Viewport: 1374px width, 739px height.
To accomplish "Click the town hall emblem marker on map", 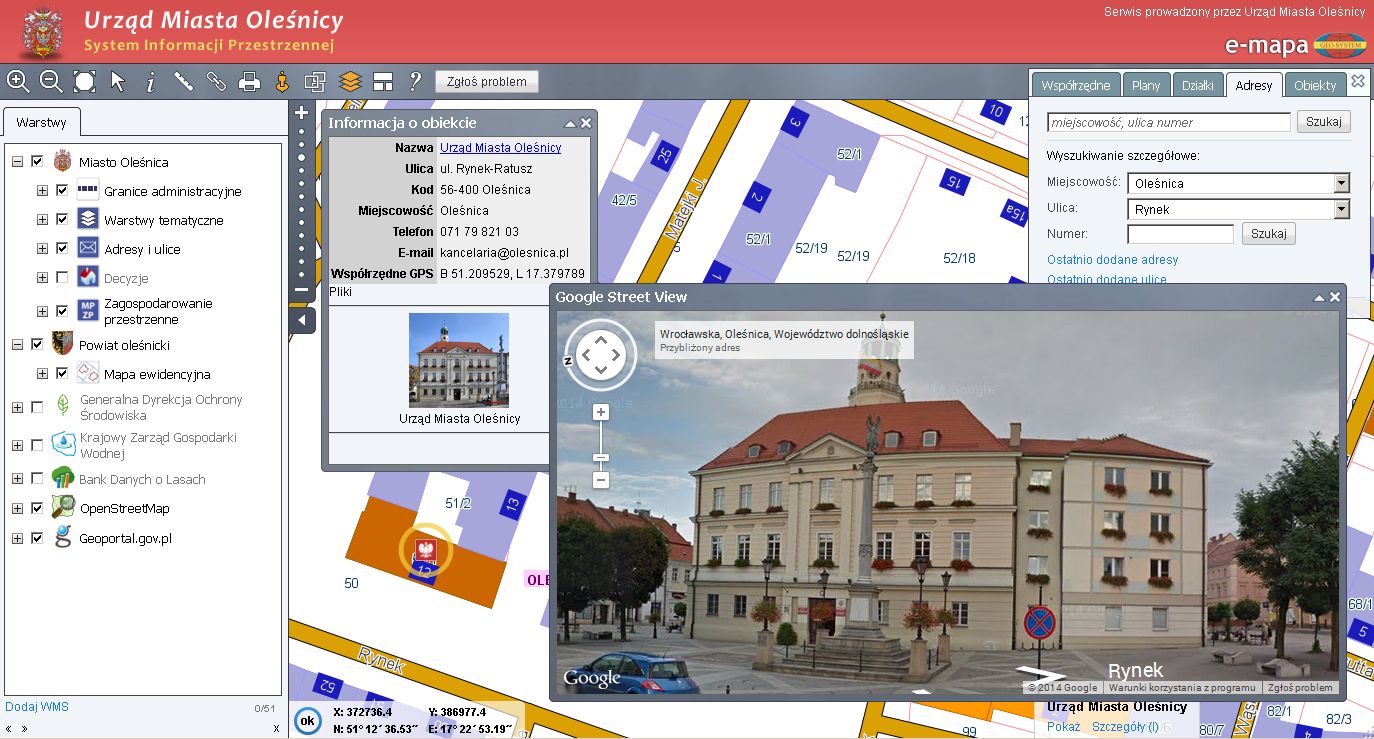I will [426, 550].
